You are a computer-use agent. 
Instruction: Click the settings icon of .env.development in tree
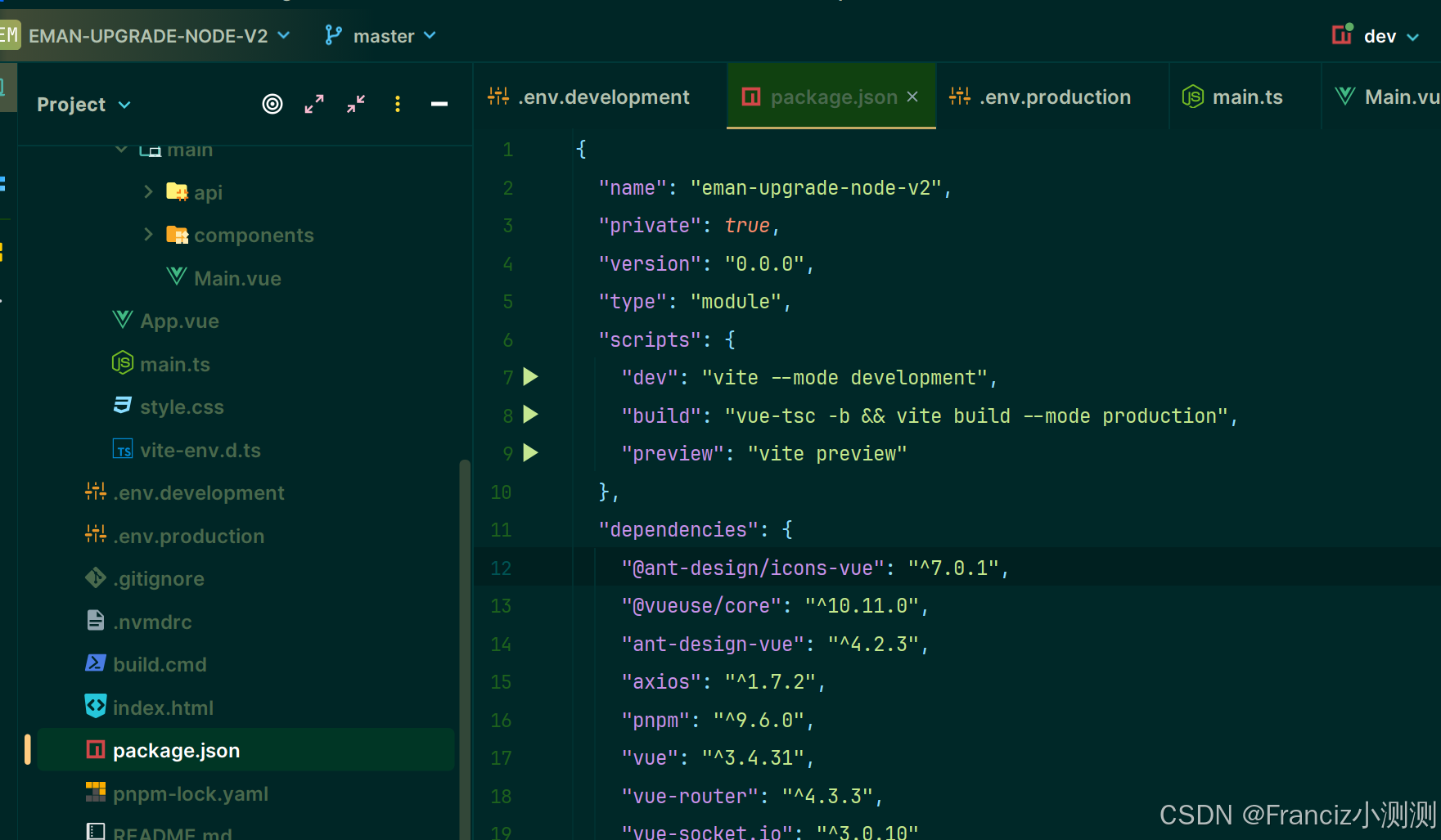click(x=96, y=492)
